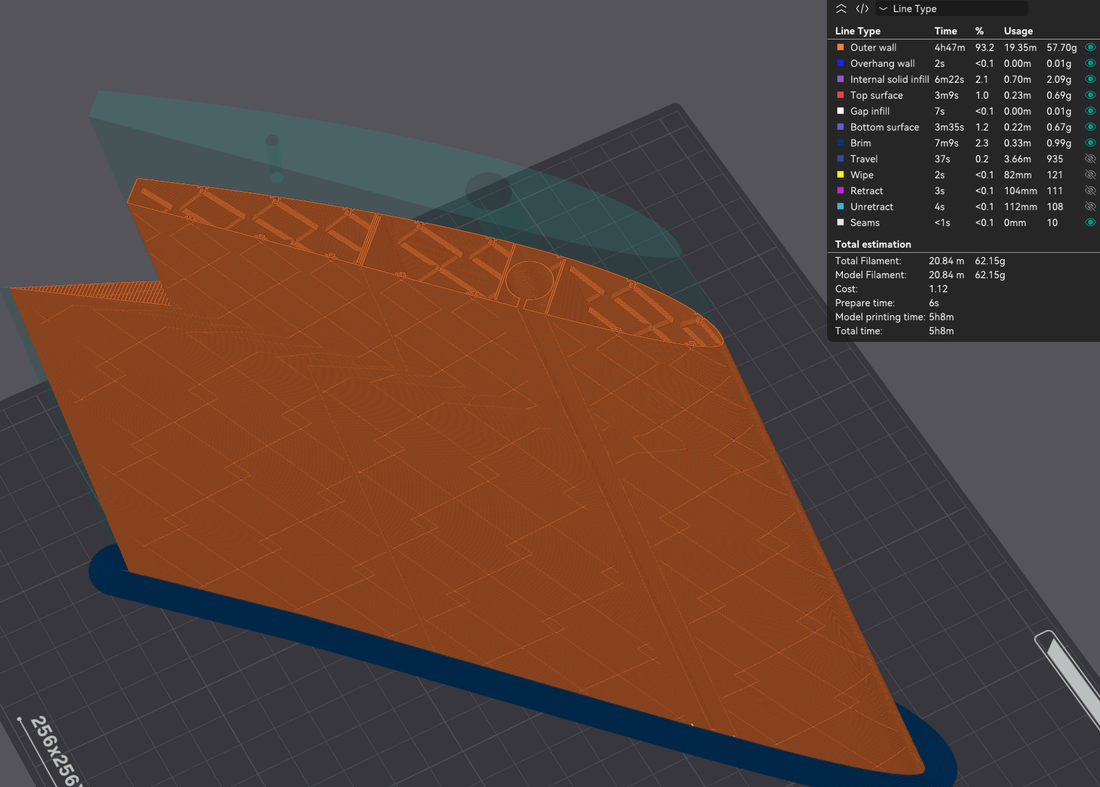Select the Seams row label
1100x787 pixels.
[865, 222]
